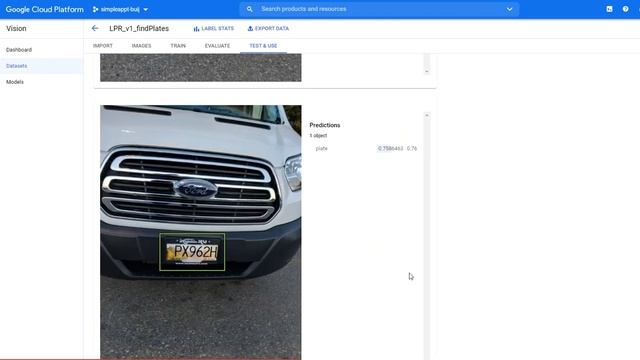This screenshot has height=360, width=640.
Task: Open Models in the Vision sidebar
Action: pyautogui.click(x=15, y=82)
